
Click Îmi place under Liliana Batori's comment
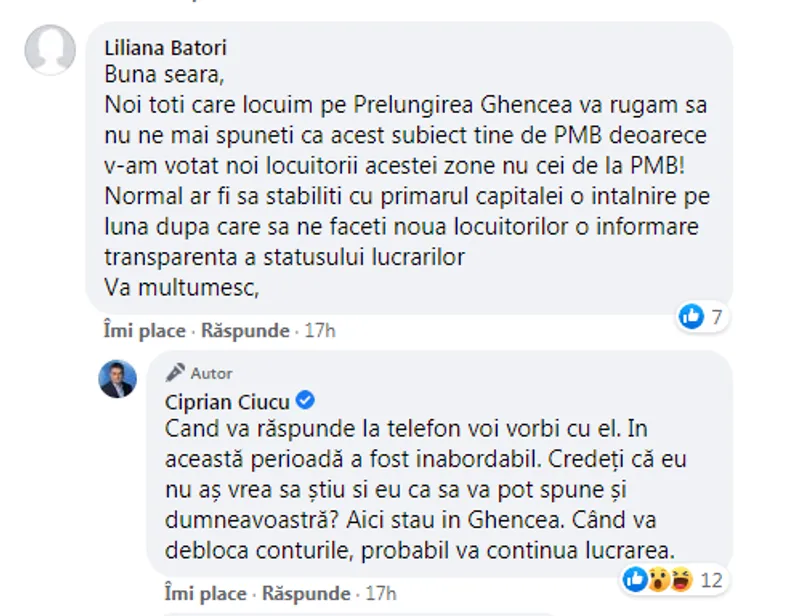coord(144,330)
